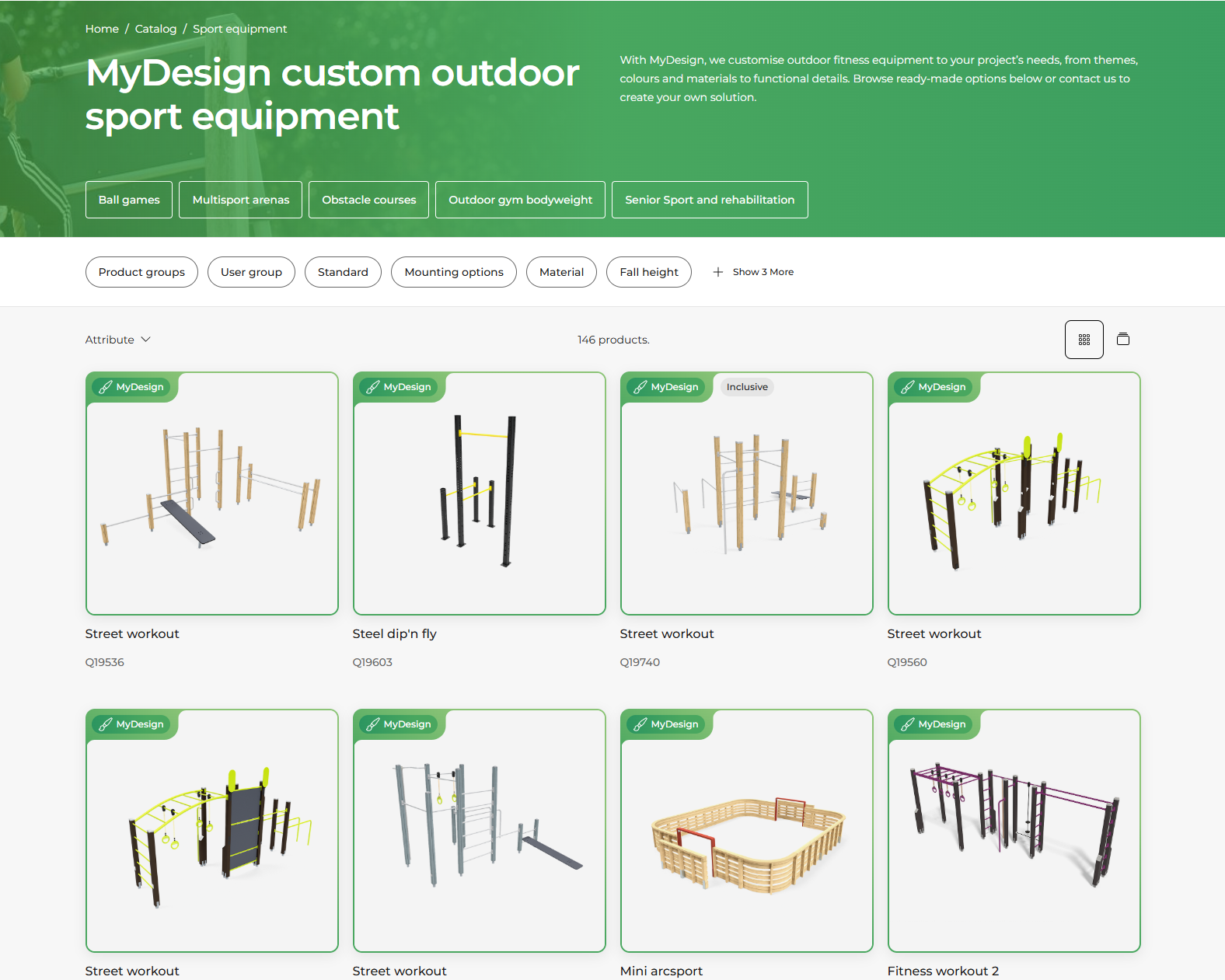The height and width of the screenshot is (980, 1225).
Task: Expand the Mounting options filter
Action: 453,272
